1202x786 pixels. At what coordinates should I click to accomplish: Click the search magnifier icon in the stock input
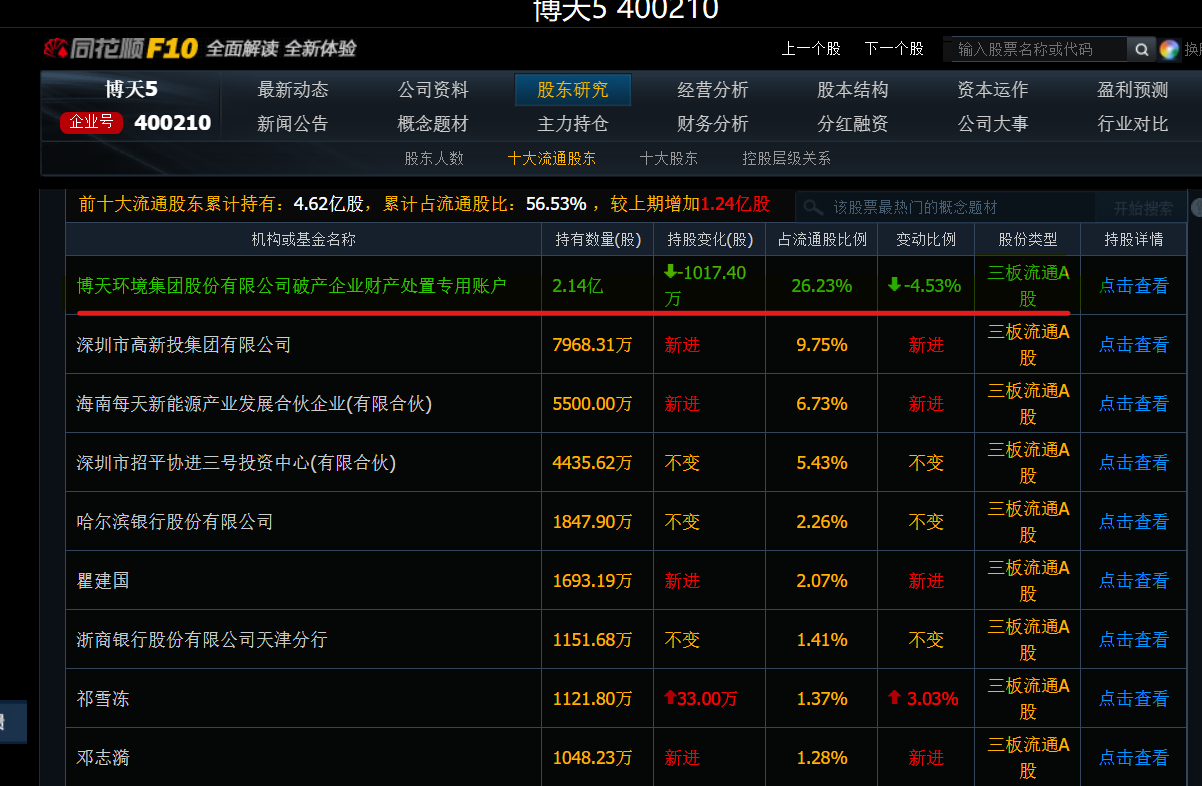1141,49
